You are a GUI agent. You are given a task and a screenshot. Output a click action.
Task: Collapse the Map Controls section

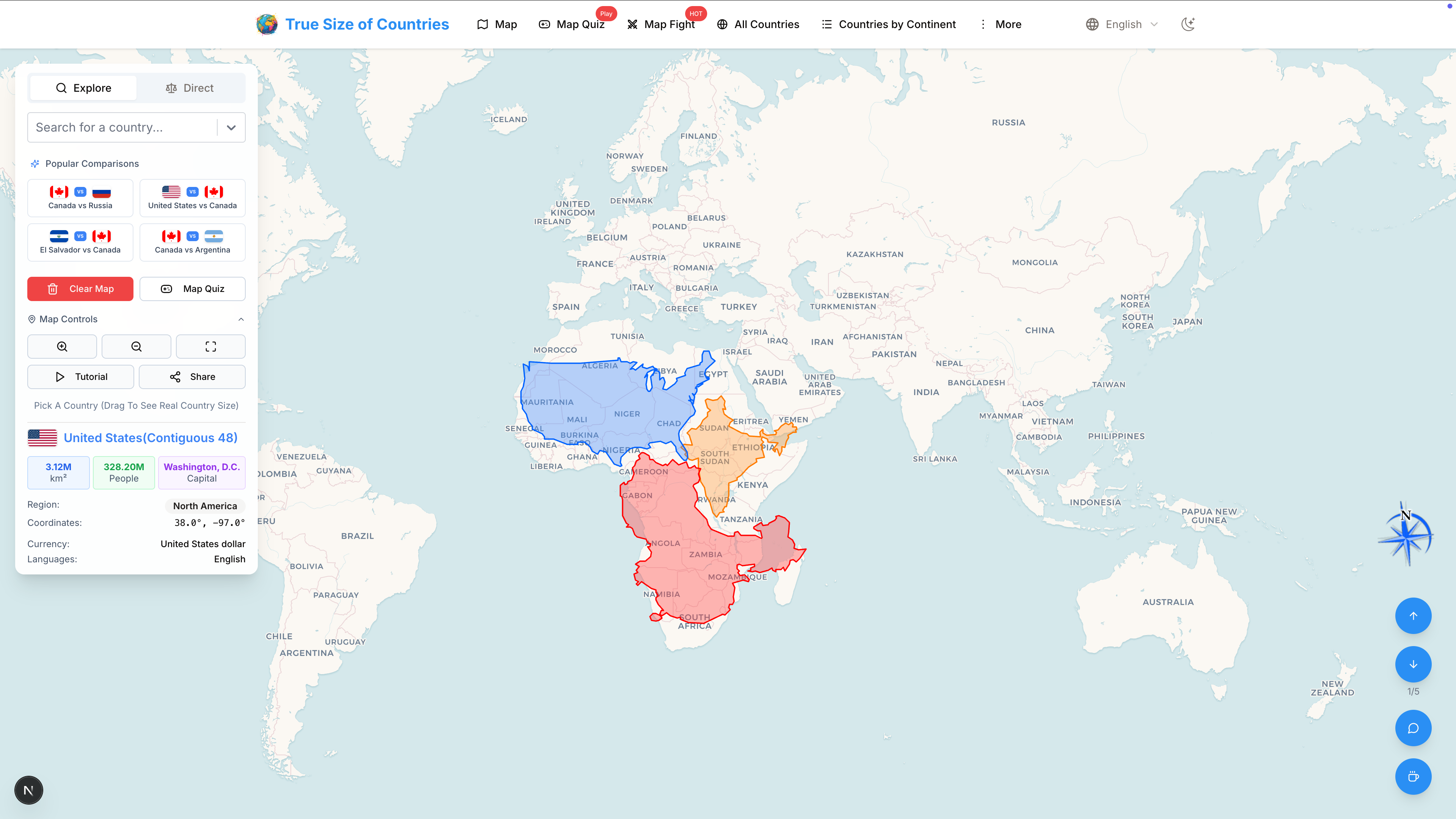pos(241,319)
